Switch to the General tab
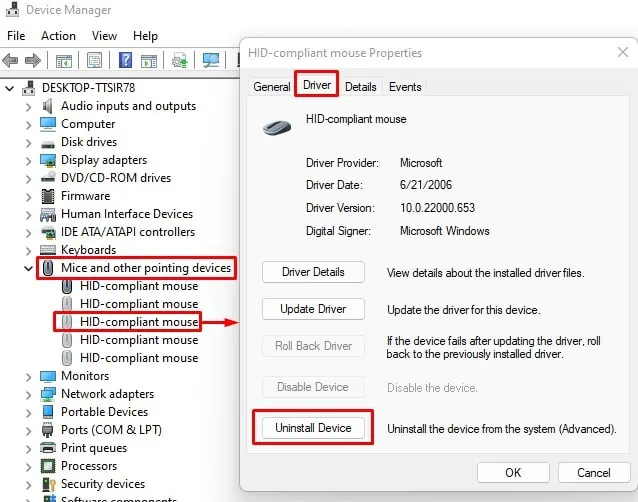This screenshot has height=502, width=638. tap(272, 87)
